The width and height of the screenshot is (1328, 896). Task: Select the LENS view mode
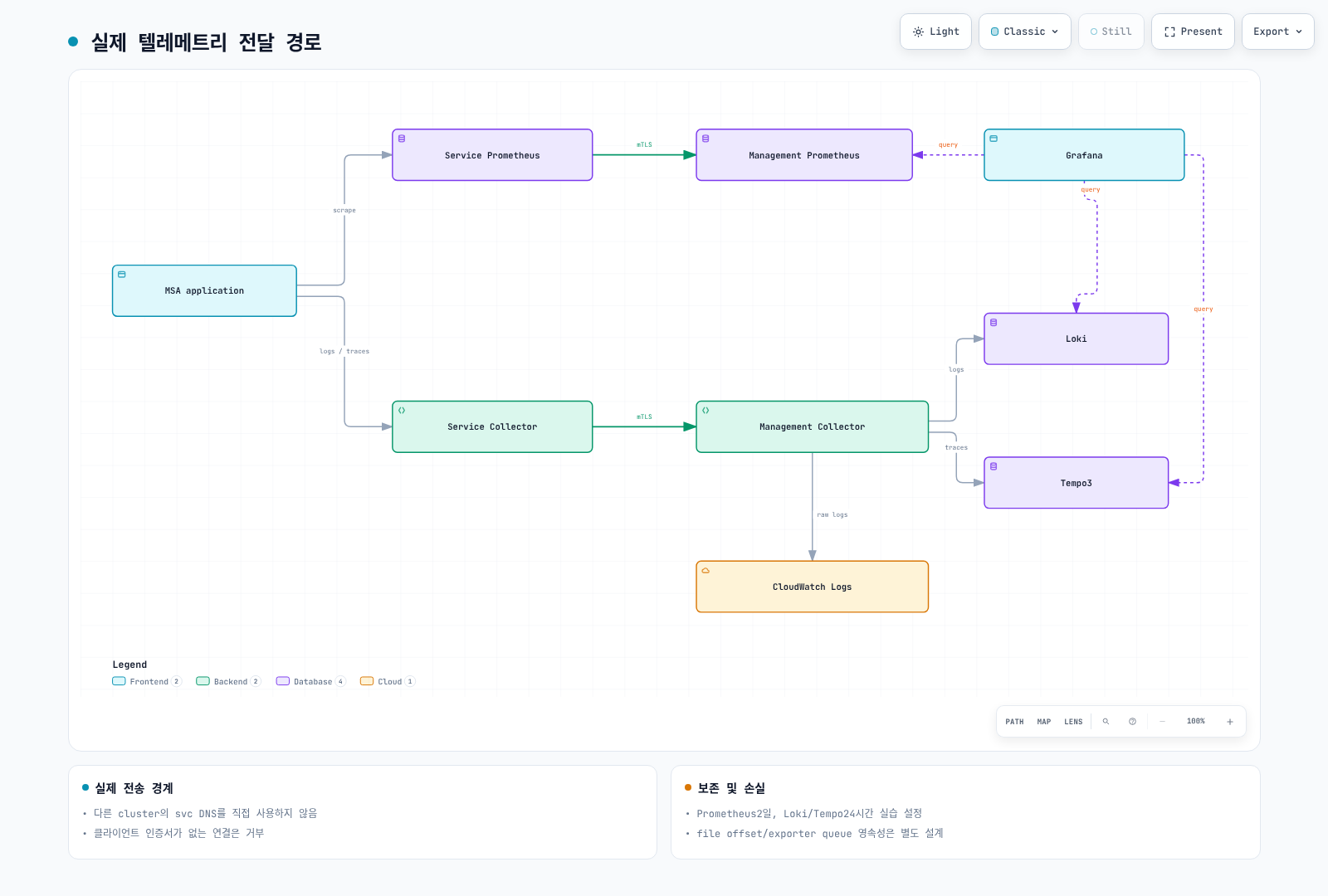[1073, 722]
